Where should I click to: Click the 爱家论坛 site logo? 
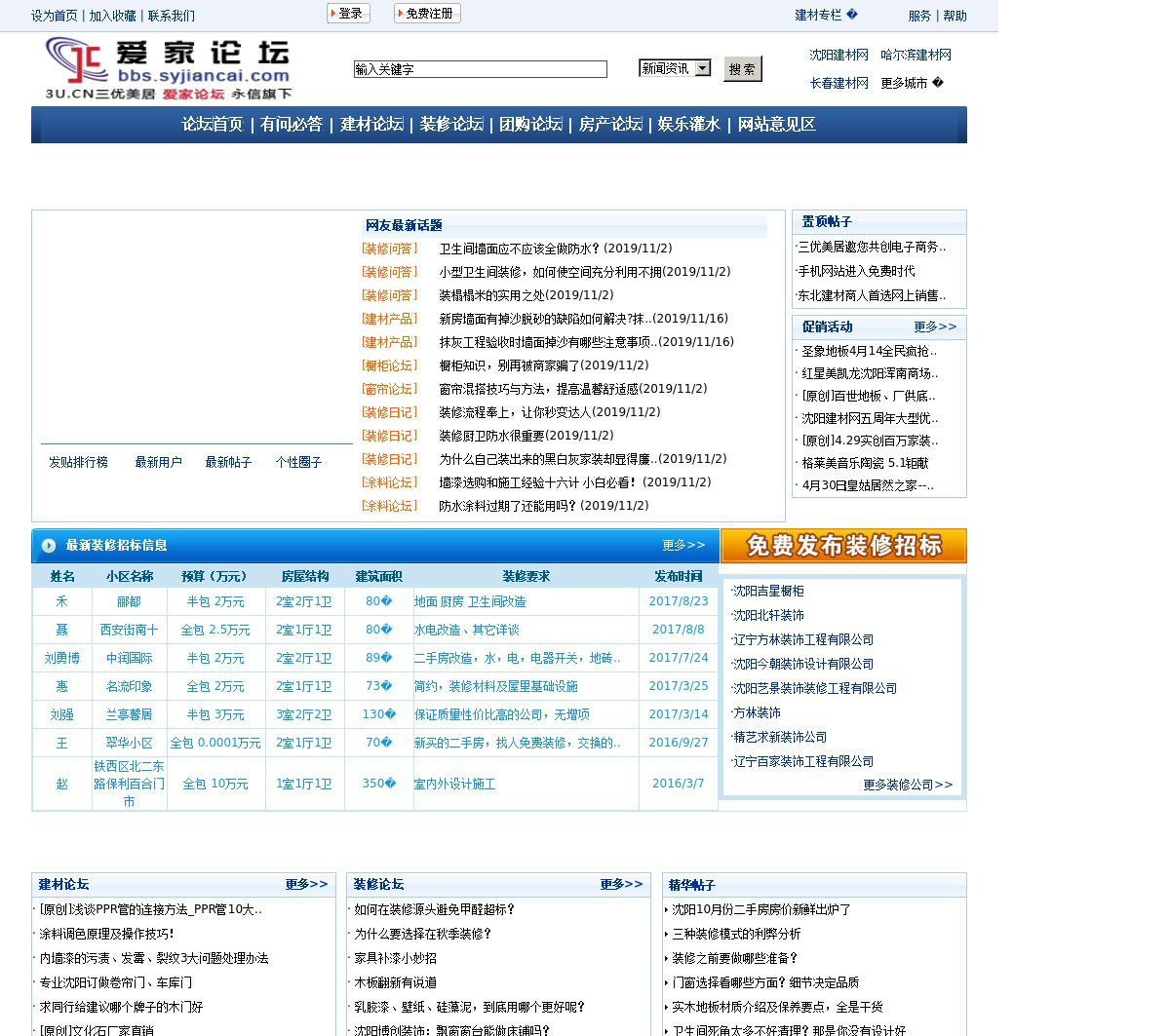(x=168, y=68)
